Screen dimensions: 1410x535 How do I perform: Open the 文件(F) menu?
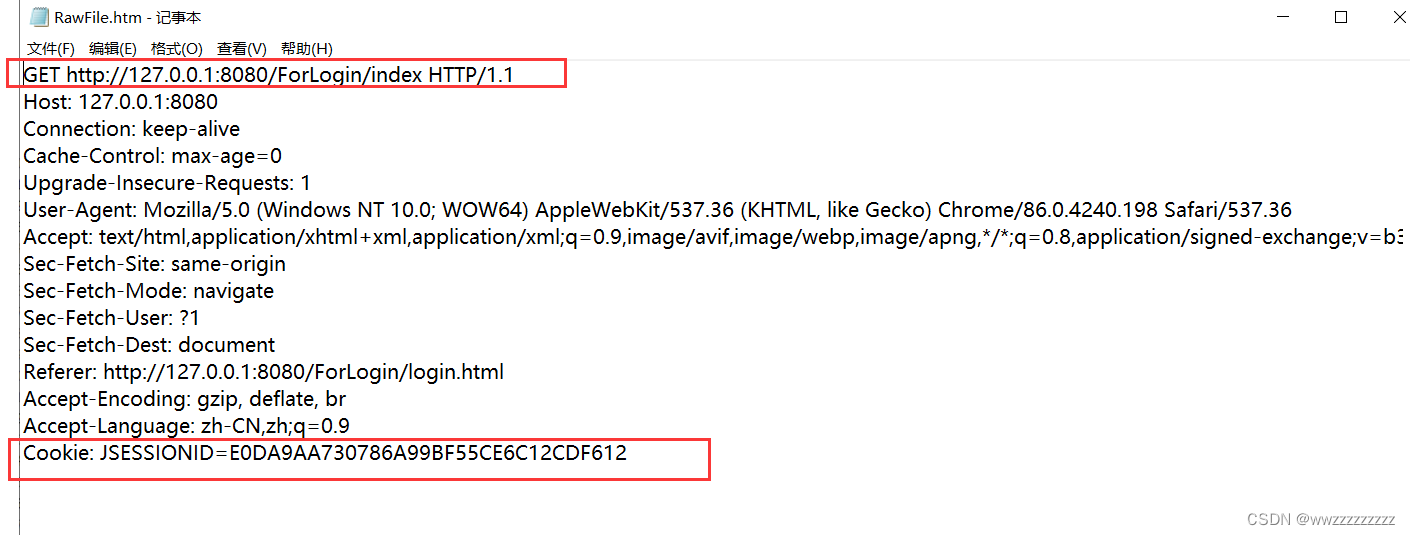click(50, 48)
